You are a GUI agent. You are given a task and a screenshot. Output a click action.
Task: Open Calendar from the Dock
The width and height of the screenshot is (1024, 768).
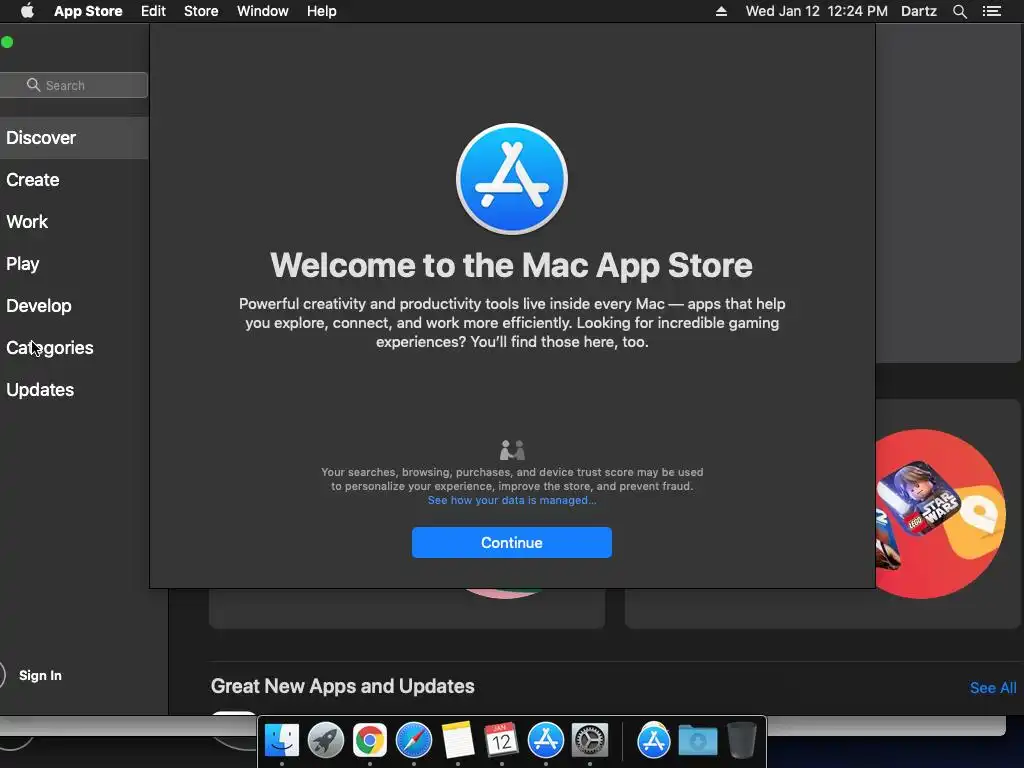[x=502, y=741]
